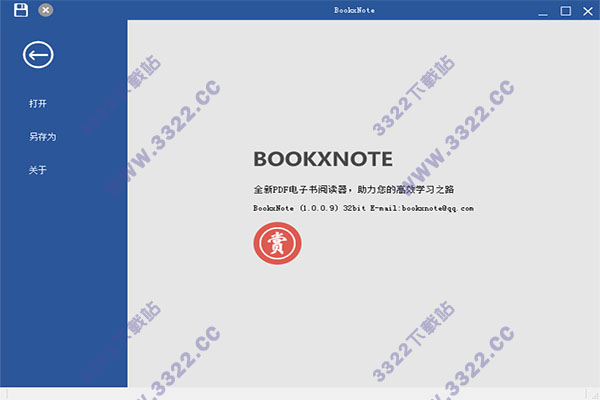Click the gray round X icon
600x400 pixels.
point(46,10)
